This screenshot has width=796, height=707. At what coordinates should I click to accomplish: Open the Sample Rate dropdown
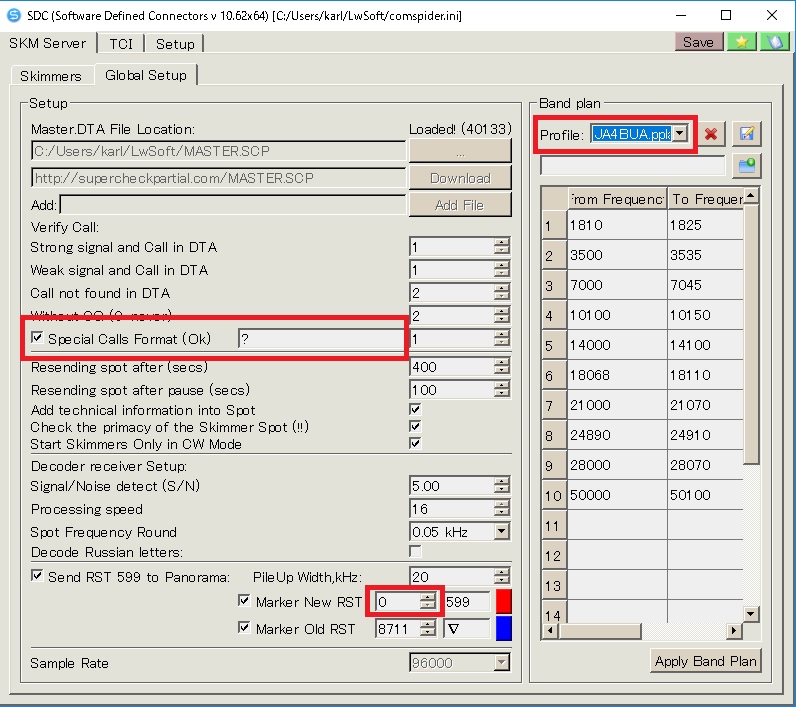pyautogui.click(x=502, y=662)
